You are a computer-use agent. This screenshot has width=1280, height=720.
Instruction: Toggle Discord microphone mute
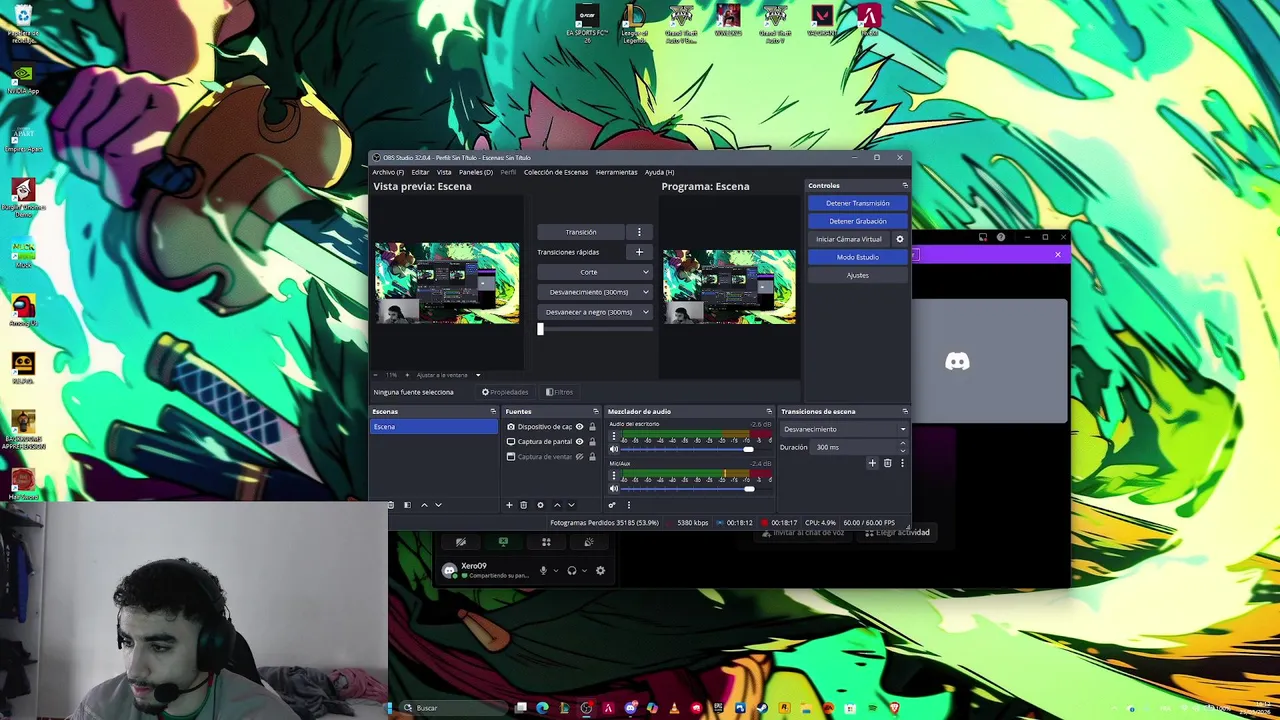543,571
